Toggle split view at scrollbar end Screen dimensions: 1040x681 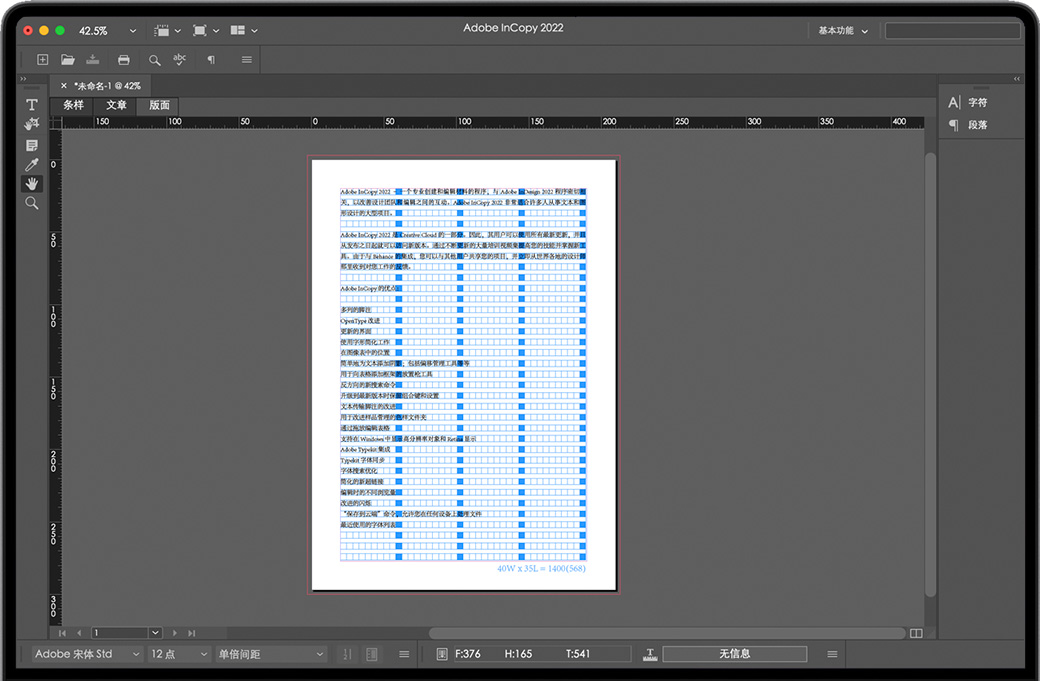point(916,633)
